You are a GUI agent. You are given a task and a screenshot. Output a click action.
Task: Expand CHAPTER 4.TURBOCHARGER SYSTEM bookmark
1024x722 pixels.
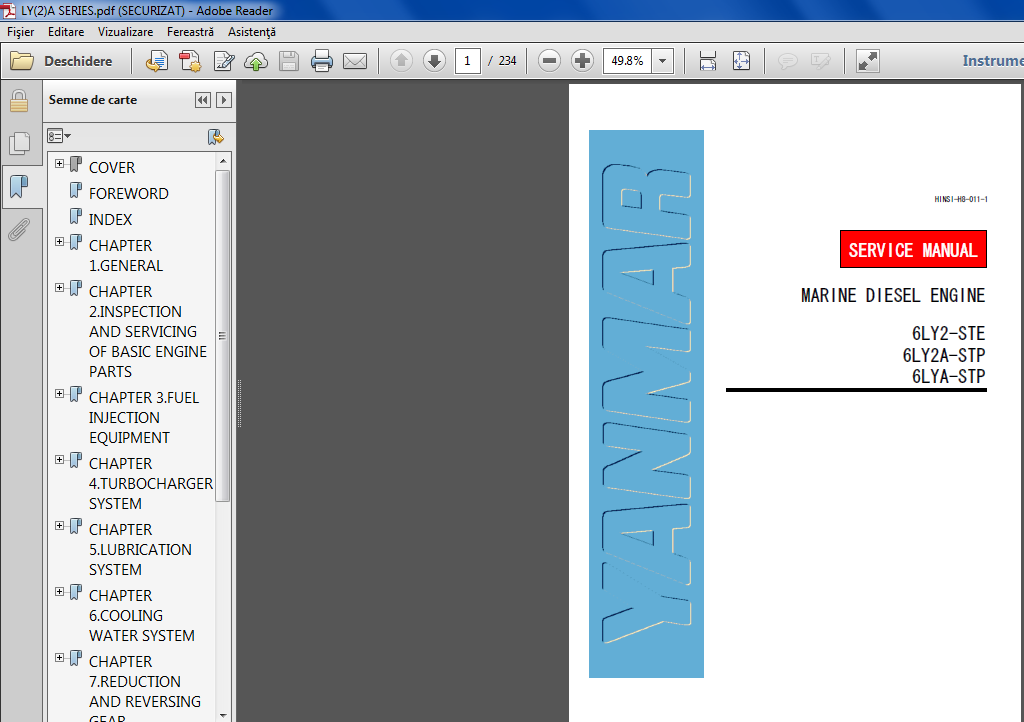[x=59, y=460]
